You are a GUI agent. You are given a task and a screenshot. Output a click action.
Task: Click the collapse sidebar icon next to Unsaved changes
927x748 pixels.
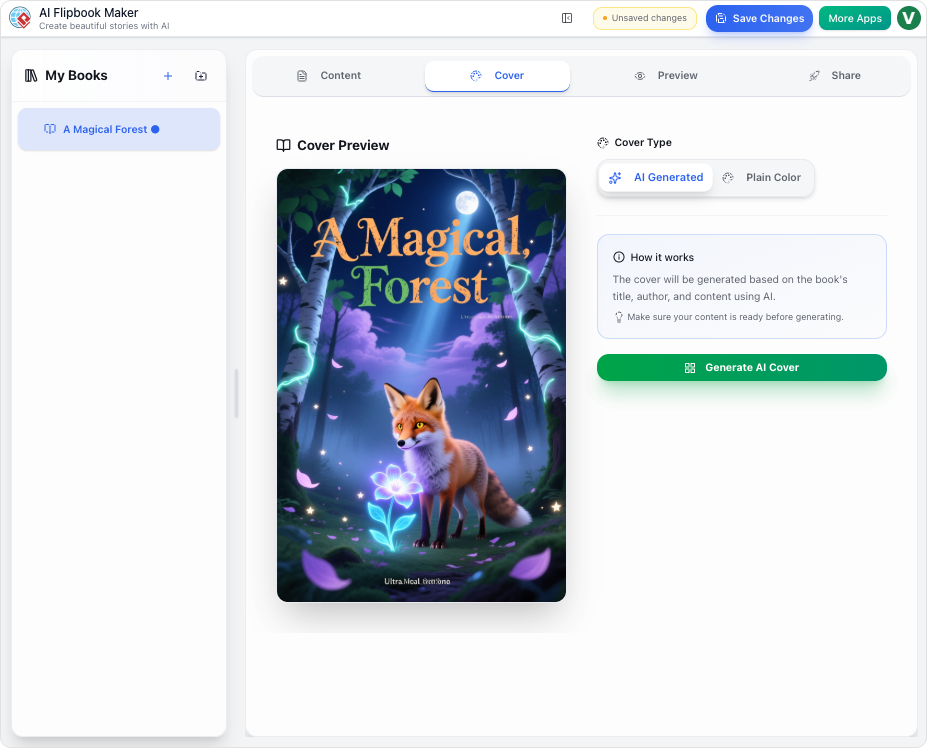[566, 18]
